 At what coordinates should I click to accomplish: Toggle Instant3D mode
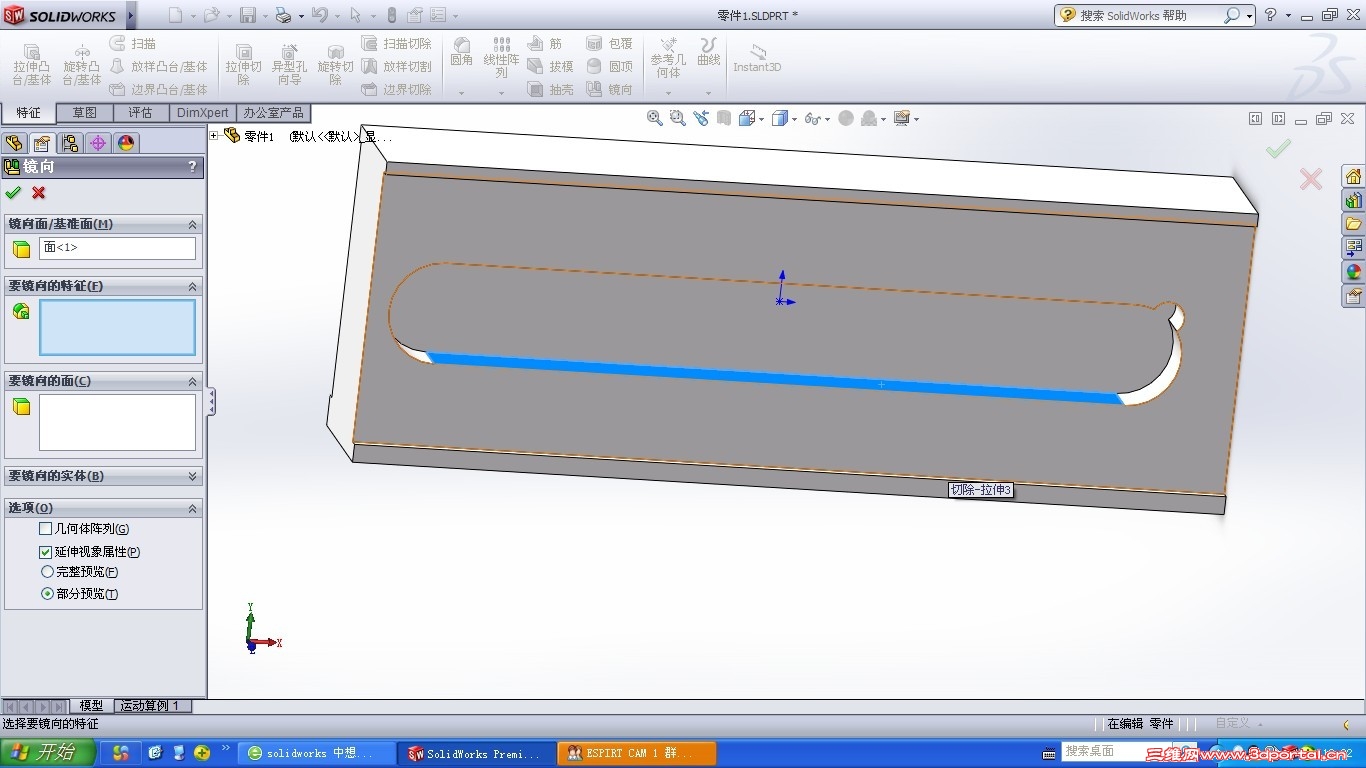point(757,58)
